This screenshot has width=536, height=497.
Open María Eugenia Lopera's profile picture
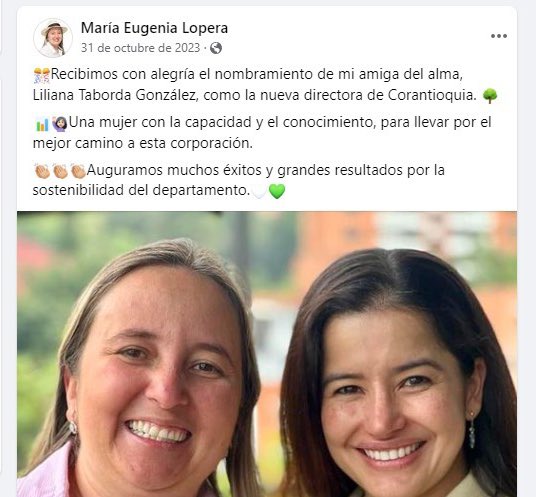[x=53, y=38]
